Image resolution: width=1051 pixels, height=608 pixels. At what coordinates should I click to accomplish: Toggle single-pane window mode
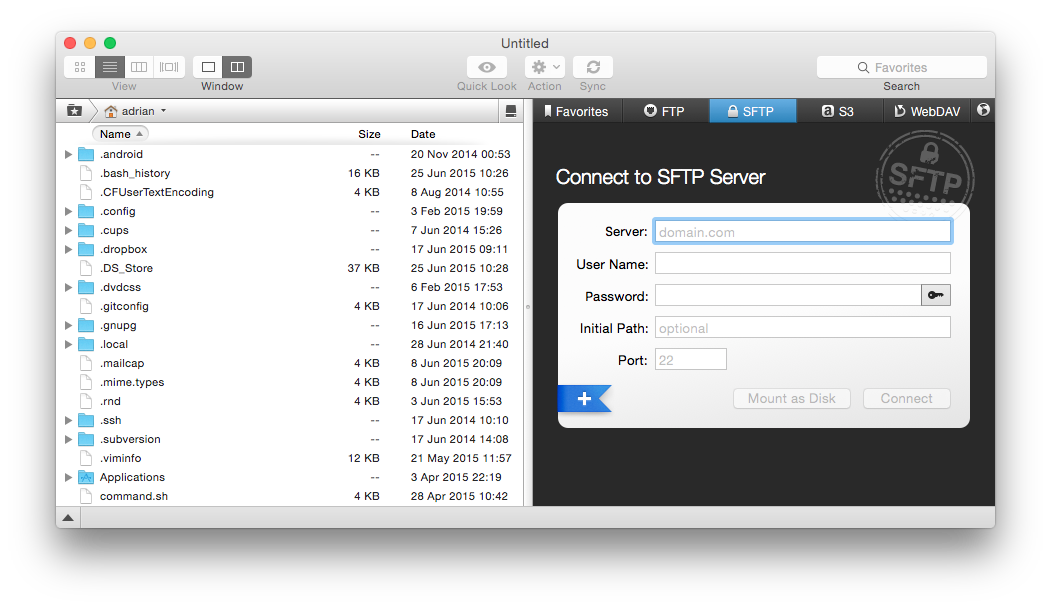(x=208, y=67)
